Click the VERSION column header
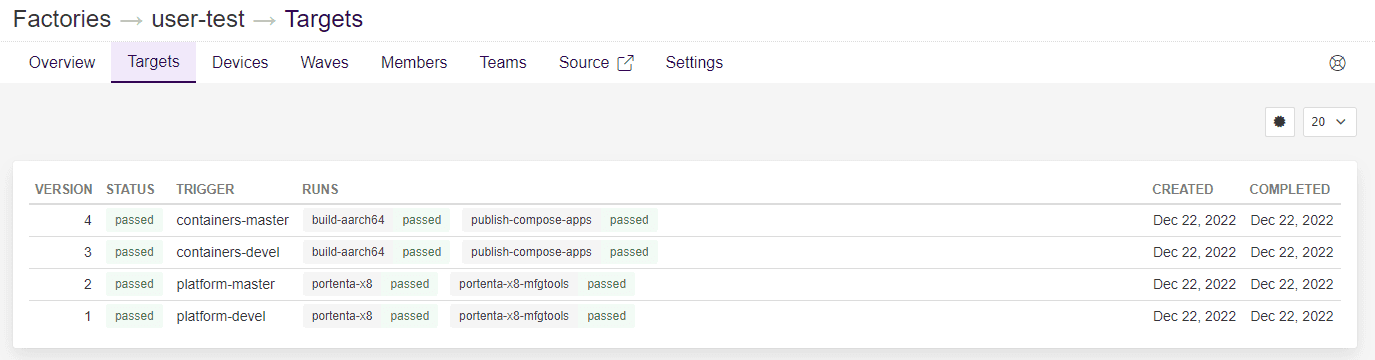This screenshot has width=1375, height=360. click(64, 189)
